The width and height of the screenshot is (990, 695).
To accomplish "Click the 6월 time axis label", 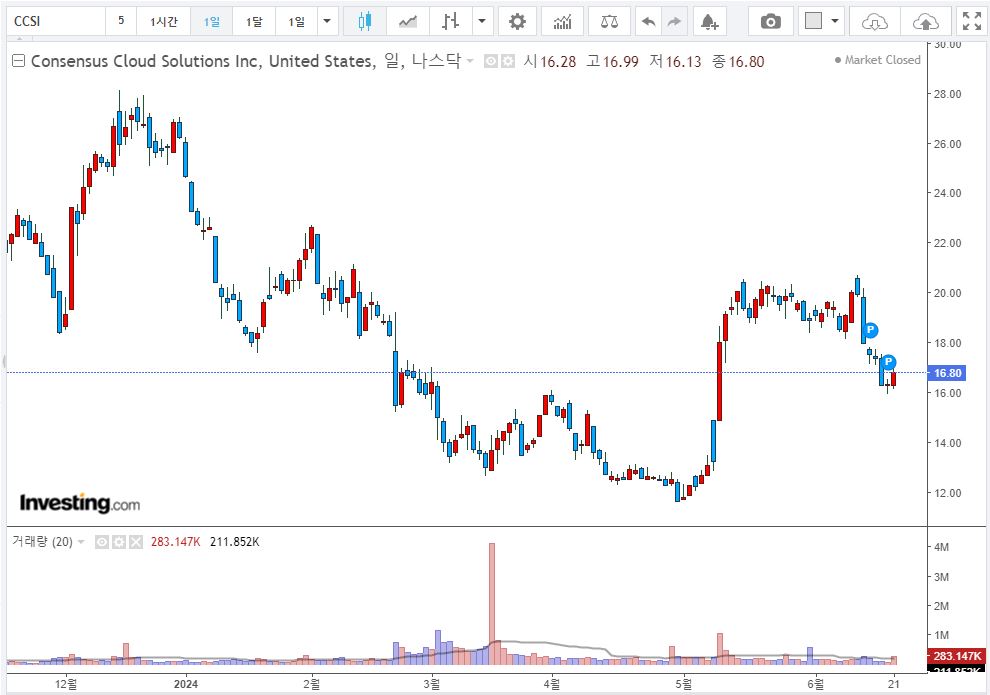I will click(815, 684).
